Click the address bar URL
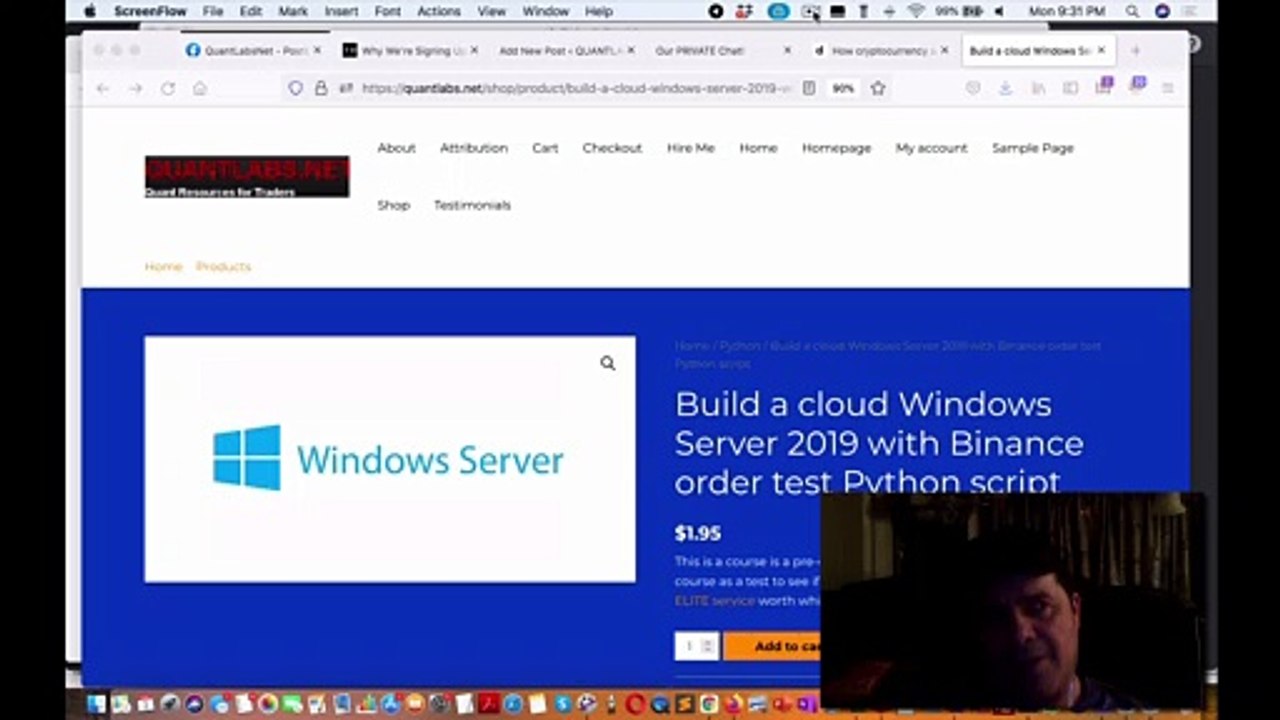The width and height of the screenshot is (1280, 720). pos(577,88)
